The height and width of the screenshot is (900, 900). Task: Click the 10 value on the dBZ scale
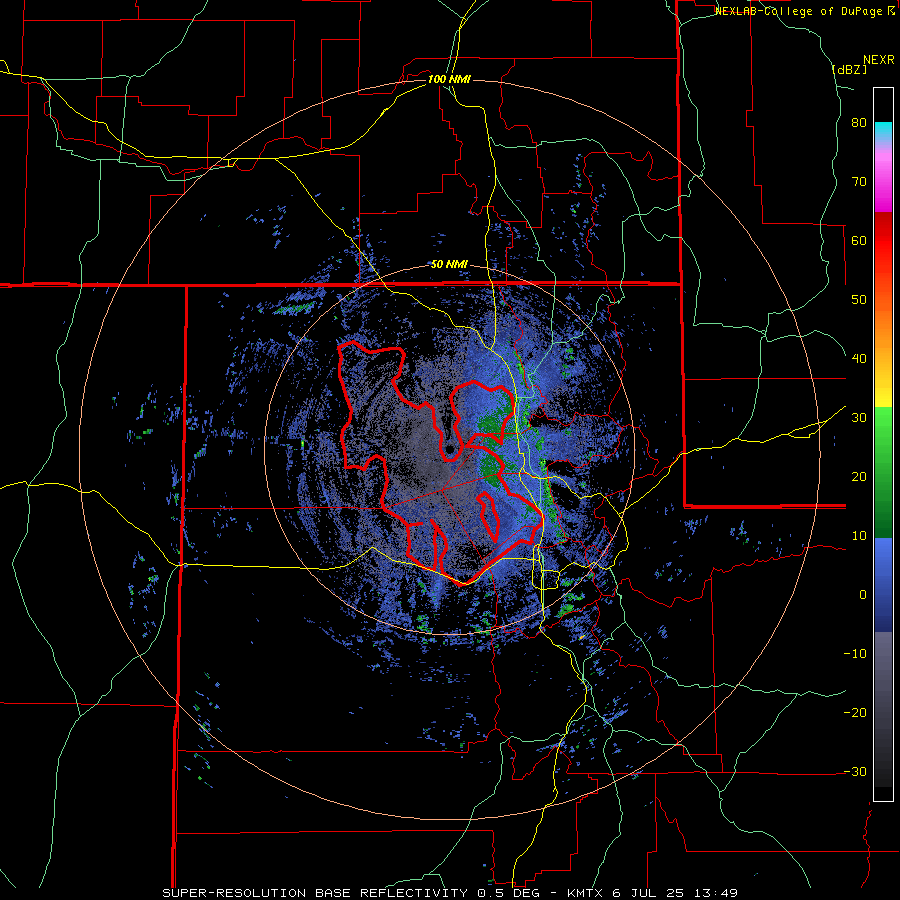pyautogui.click(x=859, y=536)
